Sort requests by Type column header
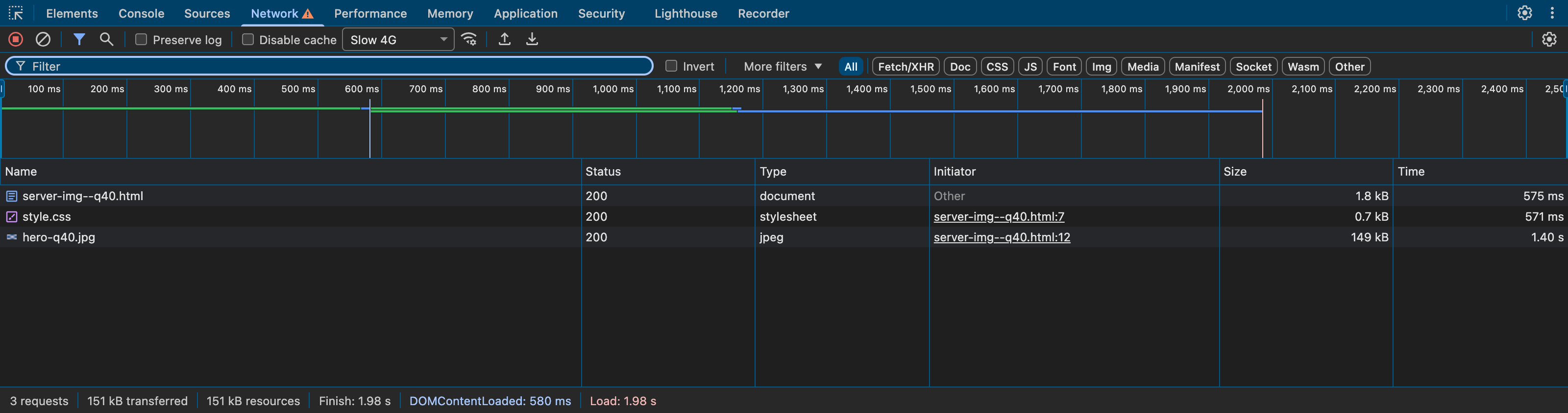The image size is (1568, 413). (x=842, y=172)
